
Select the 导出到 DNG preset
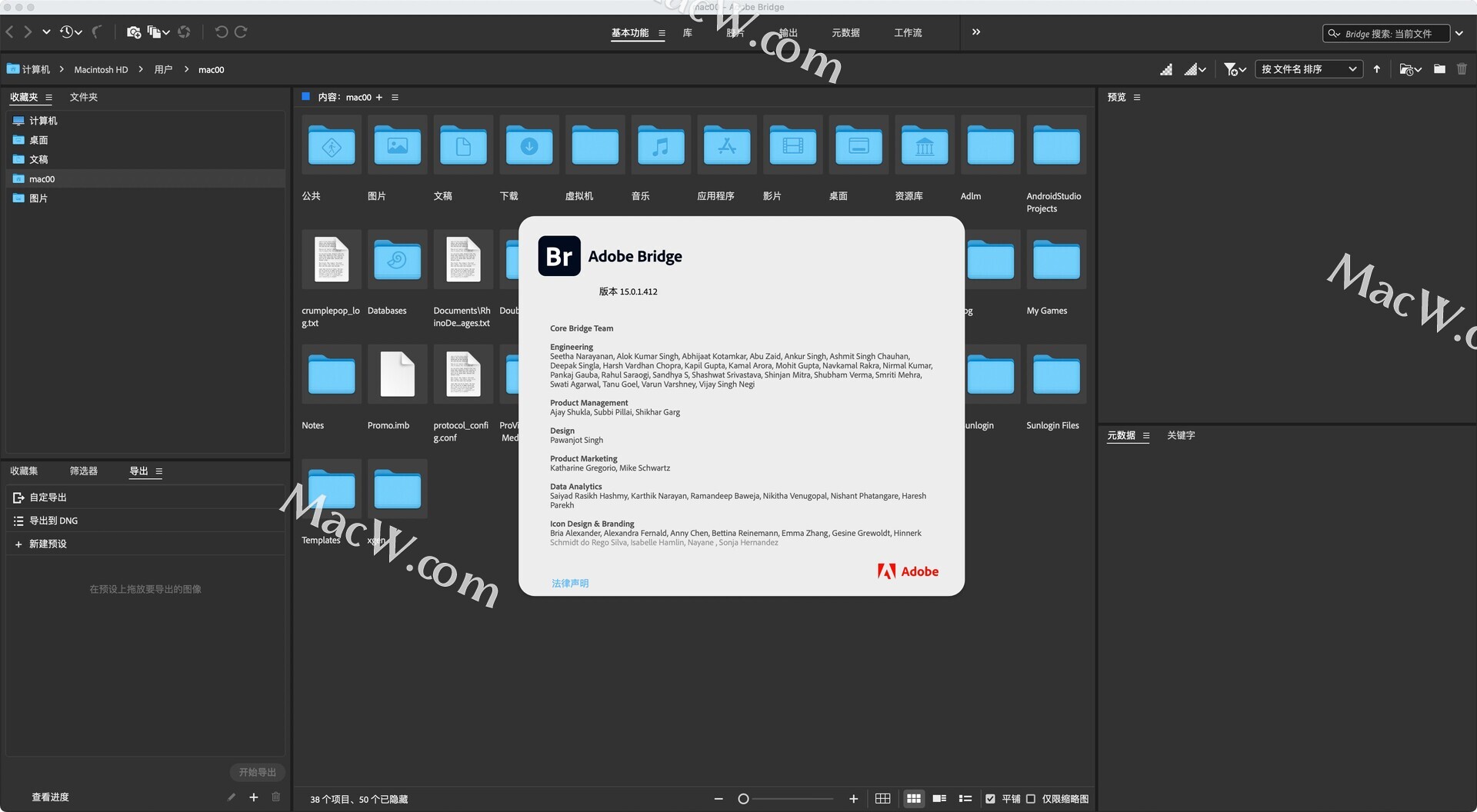coord(145,521)
